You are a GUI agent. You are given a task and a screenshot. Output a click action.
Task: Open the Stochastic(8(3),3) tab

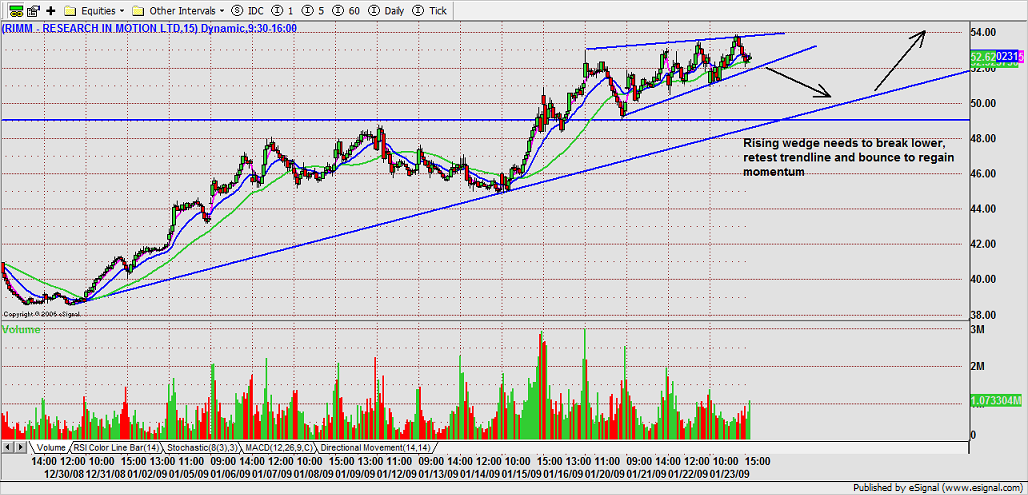coord(203,448)
